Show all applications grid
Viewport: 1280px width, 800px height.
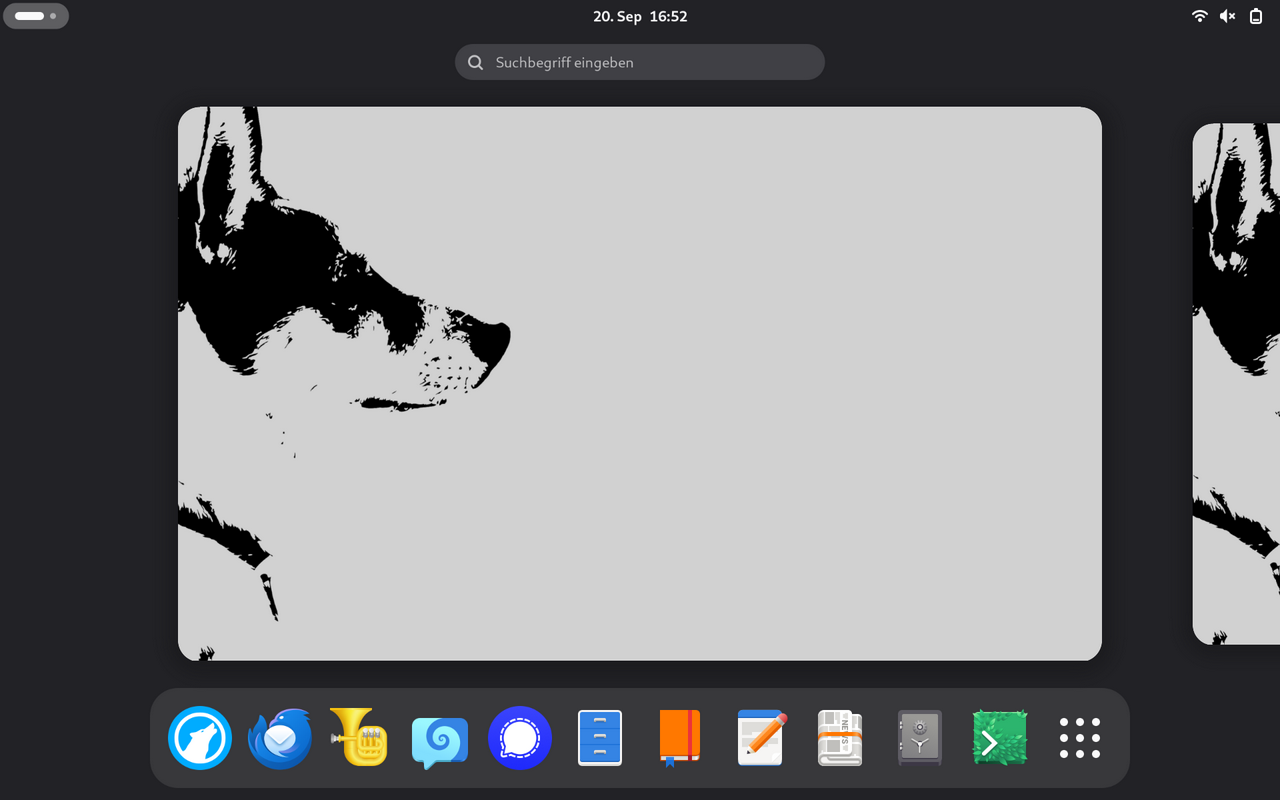click(1080, 738)
